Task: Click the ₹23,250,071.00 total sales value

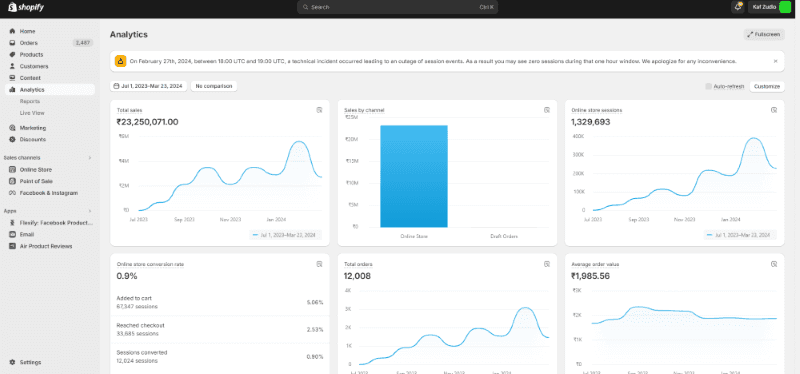Action: pyautogui.click(x=147, y=122)
